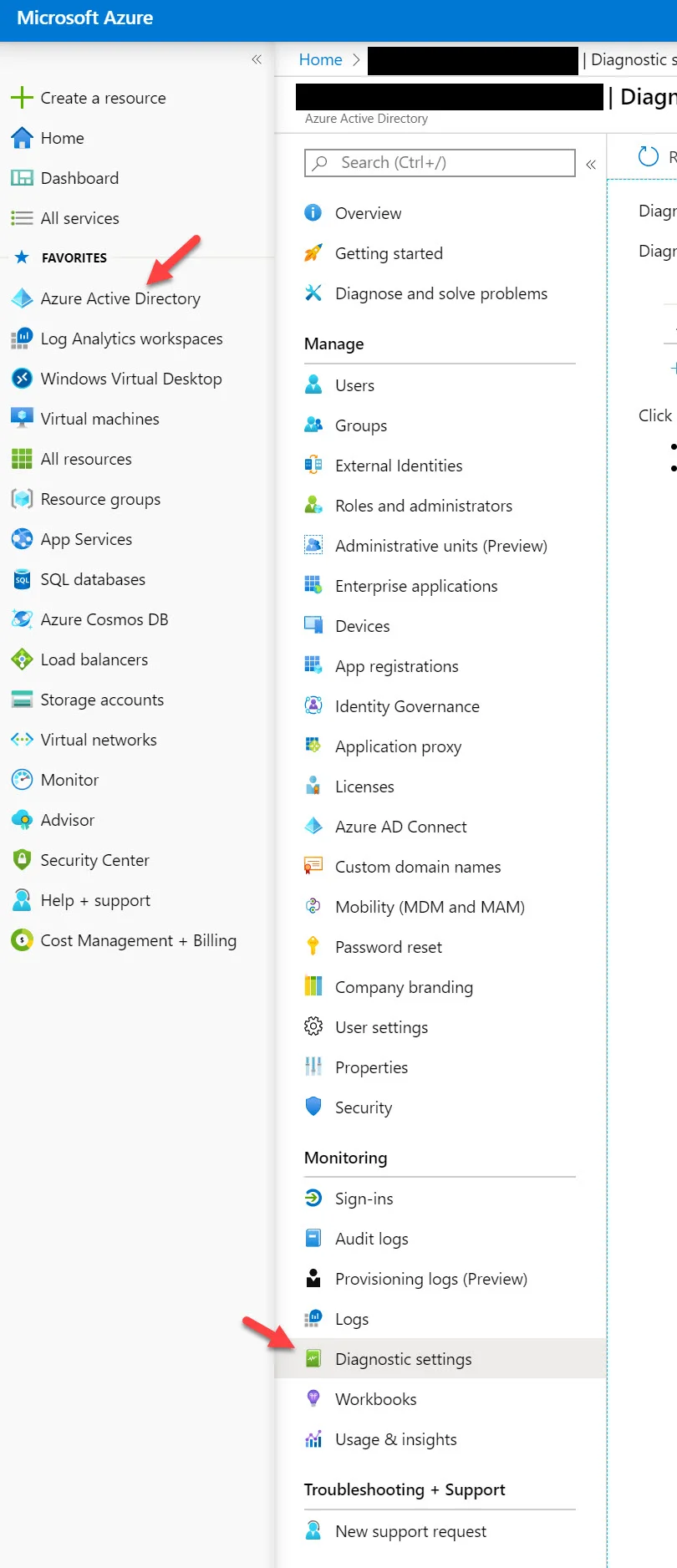Collapse the Azure AD resource menu chevrons
The height and width of the screenshot is (1568, 677).
pyautogui.click(x=591, y=165)
